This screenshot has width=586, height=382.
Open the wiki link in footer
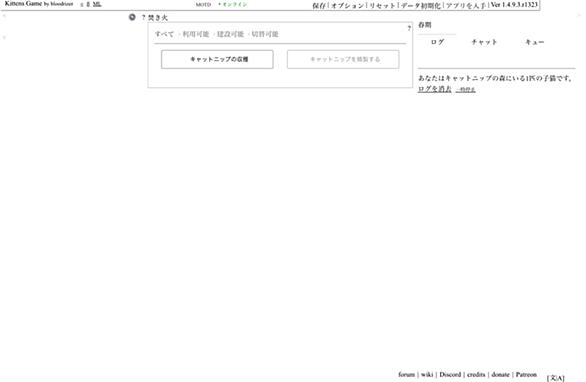pos(427,374)
